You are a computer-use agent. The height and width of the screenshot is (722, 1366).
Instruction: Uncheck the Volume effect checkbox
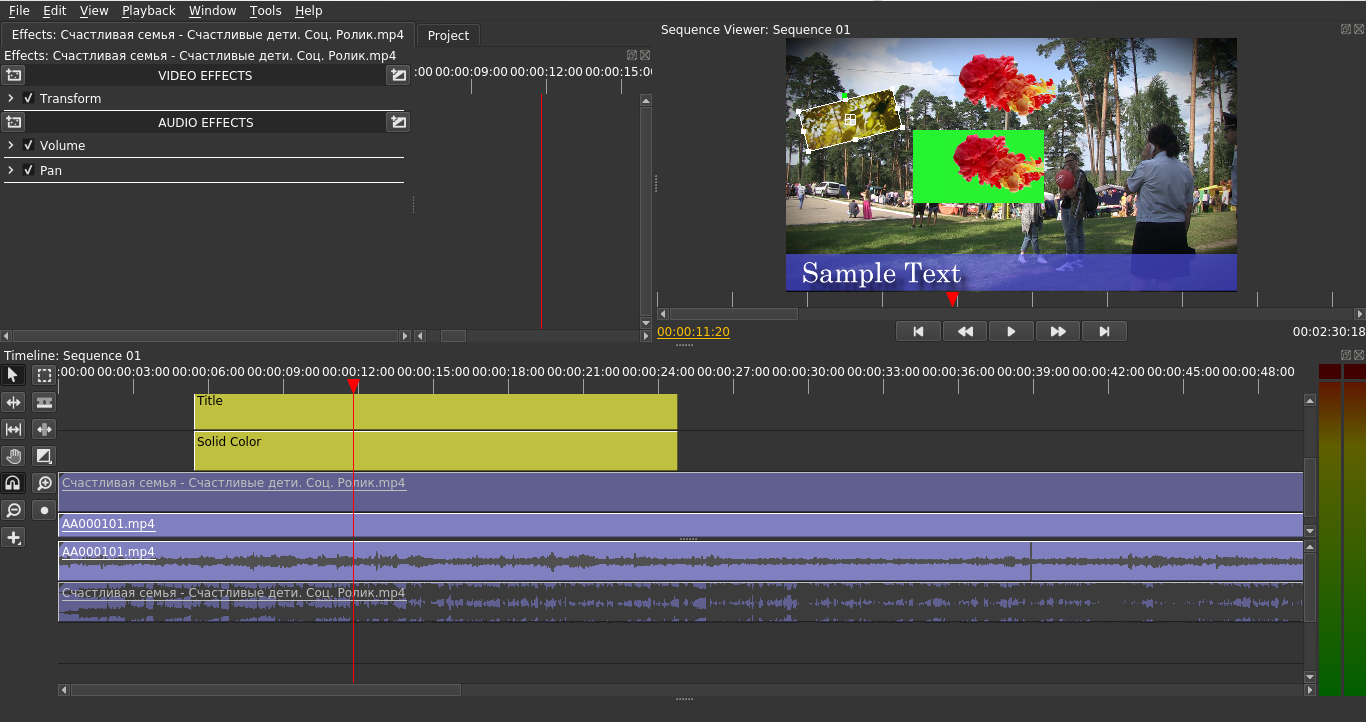29,145
